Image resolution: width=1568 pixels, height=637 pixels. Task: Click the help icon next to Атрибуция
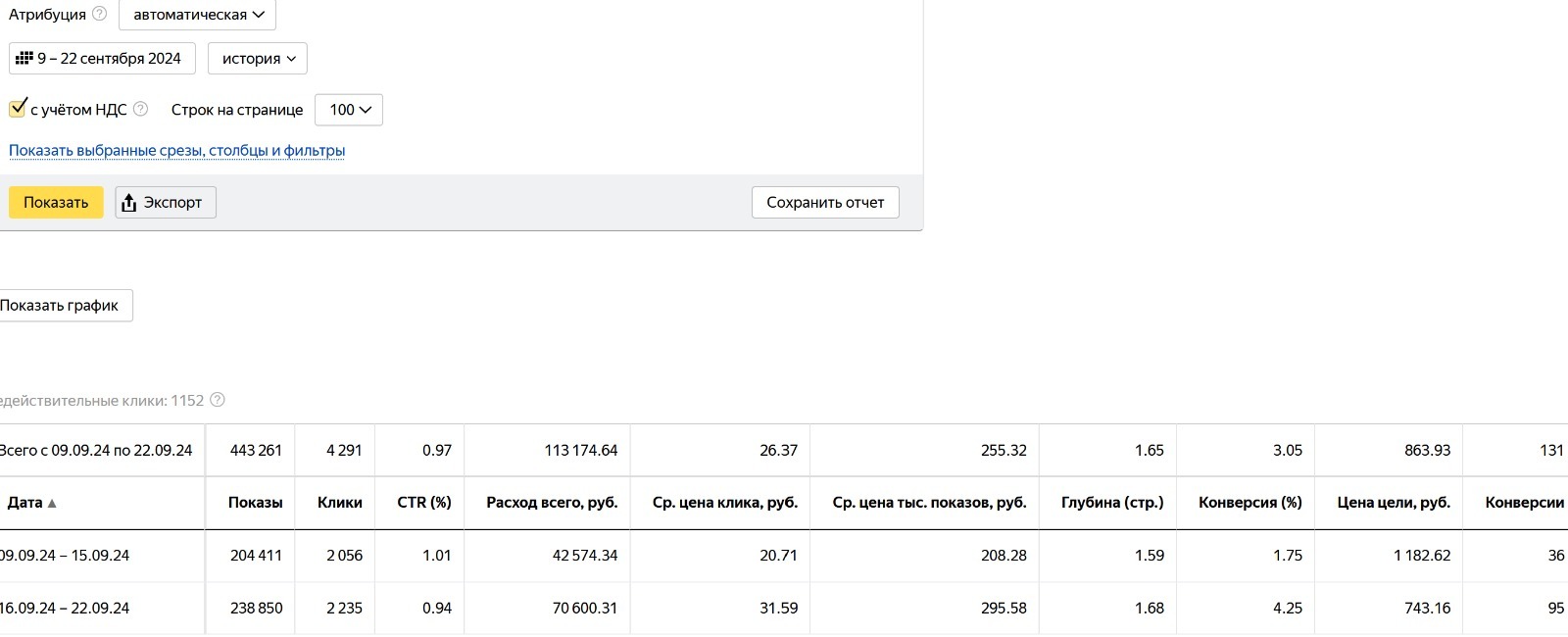99,15
